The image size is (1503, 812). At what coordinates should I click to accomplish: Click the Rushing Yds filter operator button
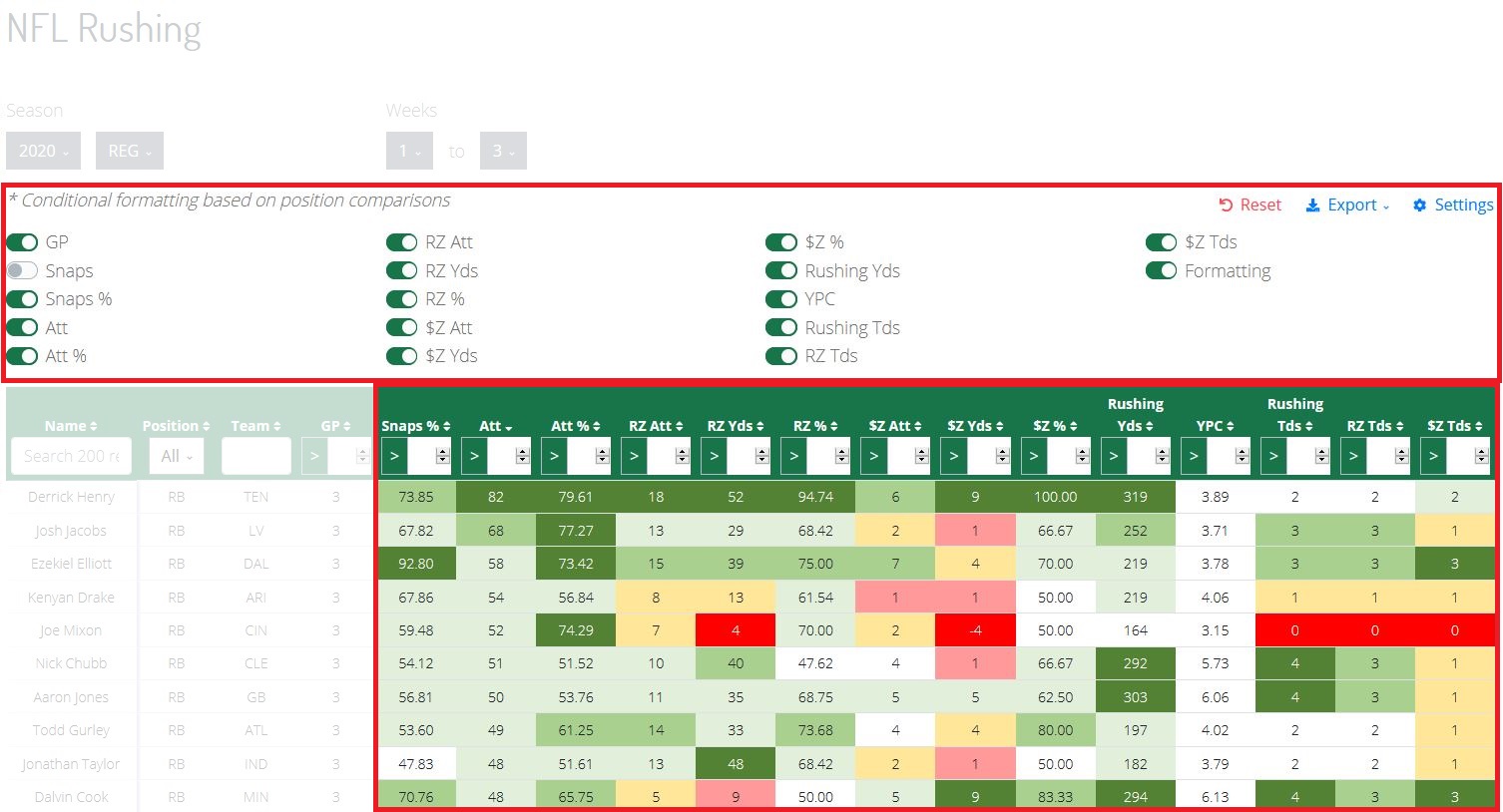[1114, 456]
